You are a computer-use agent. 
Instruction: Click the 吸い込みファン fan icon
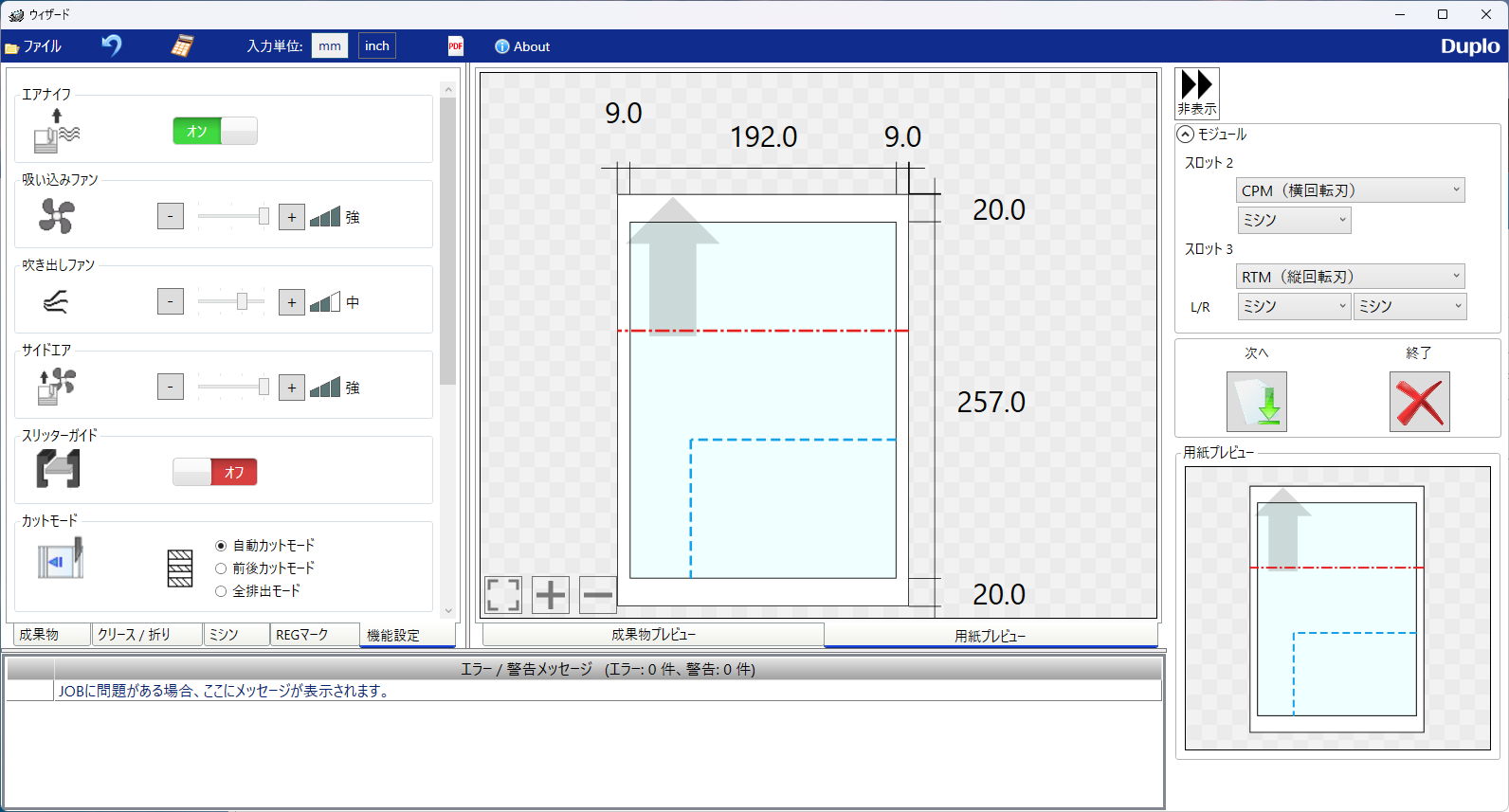pos(57,216)
